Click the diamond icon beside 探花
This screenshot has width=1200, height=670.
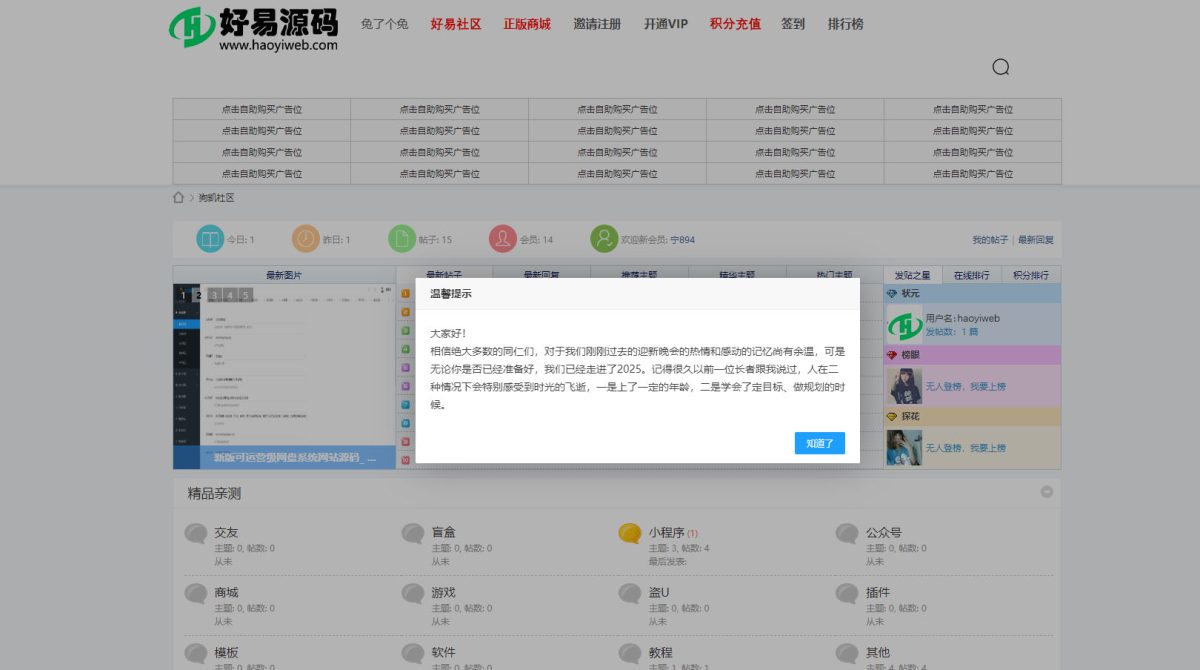(892, 416)
